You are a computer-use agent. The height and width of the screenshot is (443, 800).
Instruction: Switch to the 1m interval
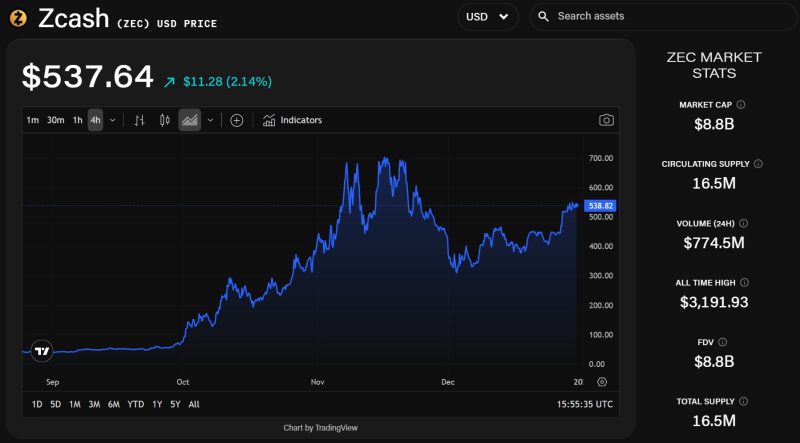(33, 120)
